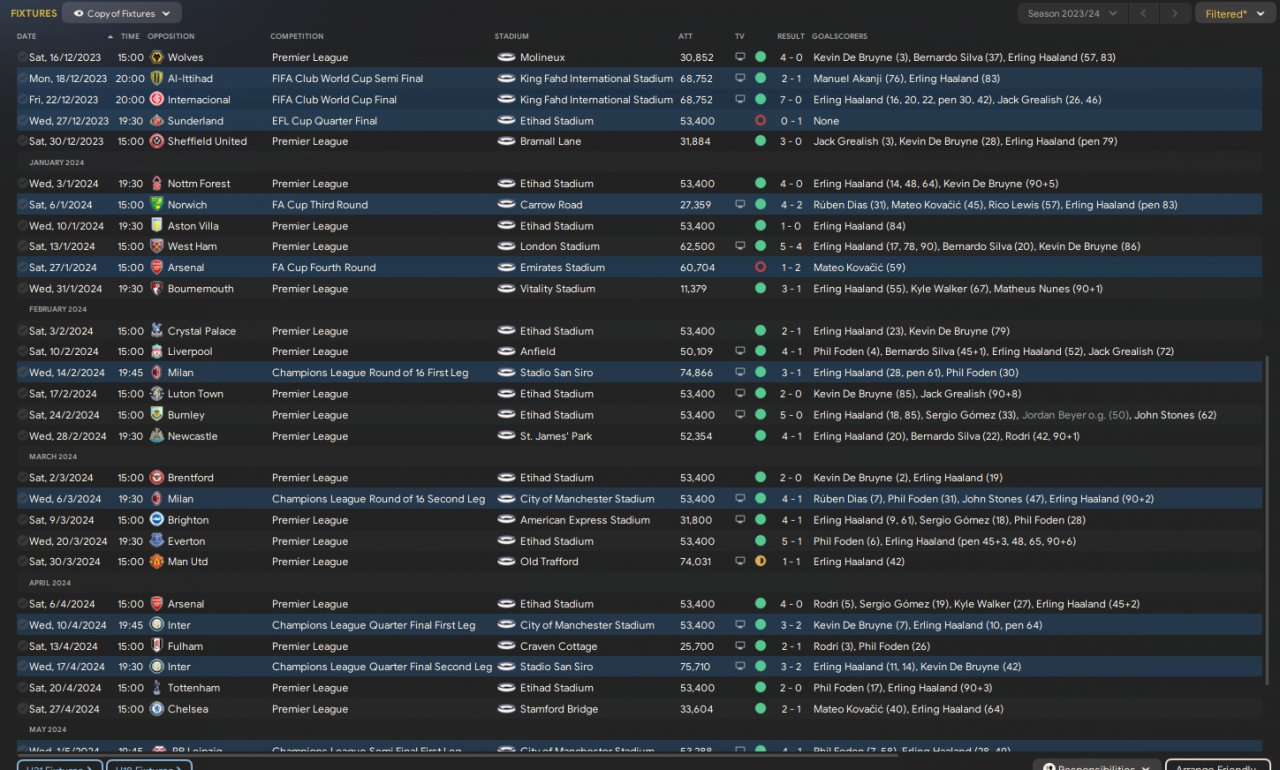
Task: Click the Tottenham club badge
Action: pos(157,688)
